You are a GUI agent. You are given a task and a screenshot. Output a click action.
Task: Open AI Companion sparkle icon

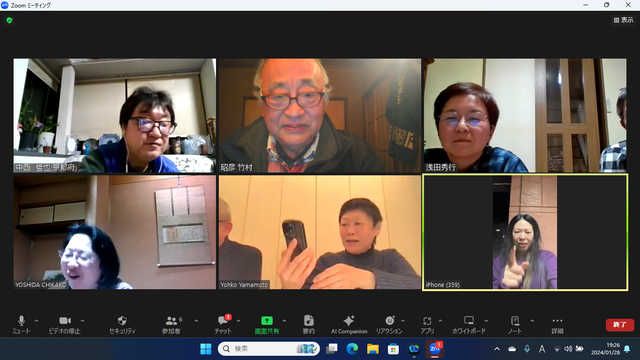(x=349, y=325)
